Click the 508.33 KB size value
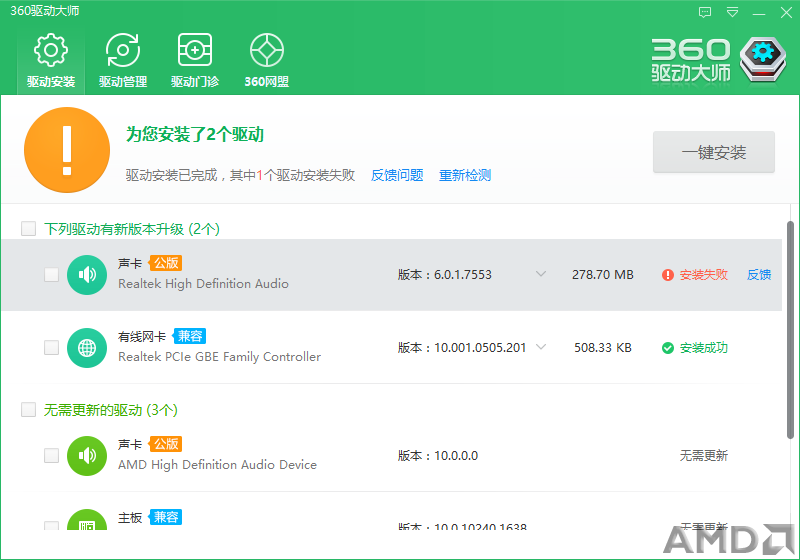 603,348
